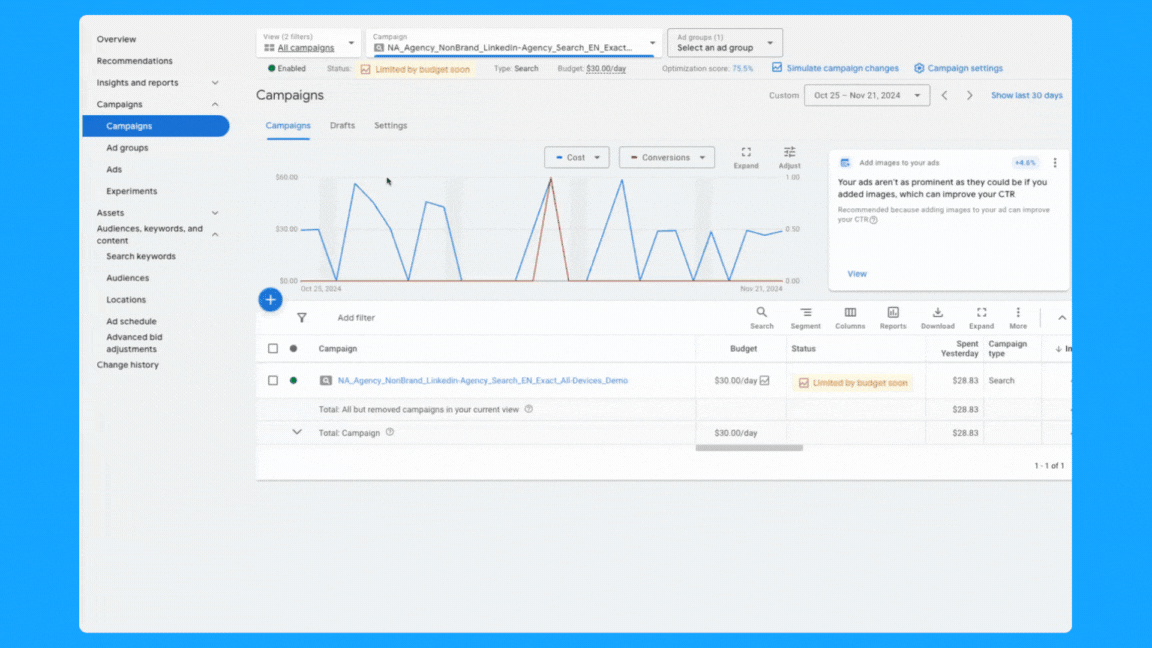Open the Columns tool
Screen dimensions: 1152x648
(x=850, y=318)
